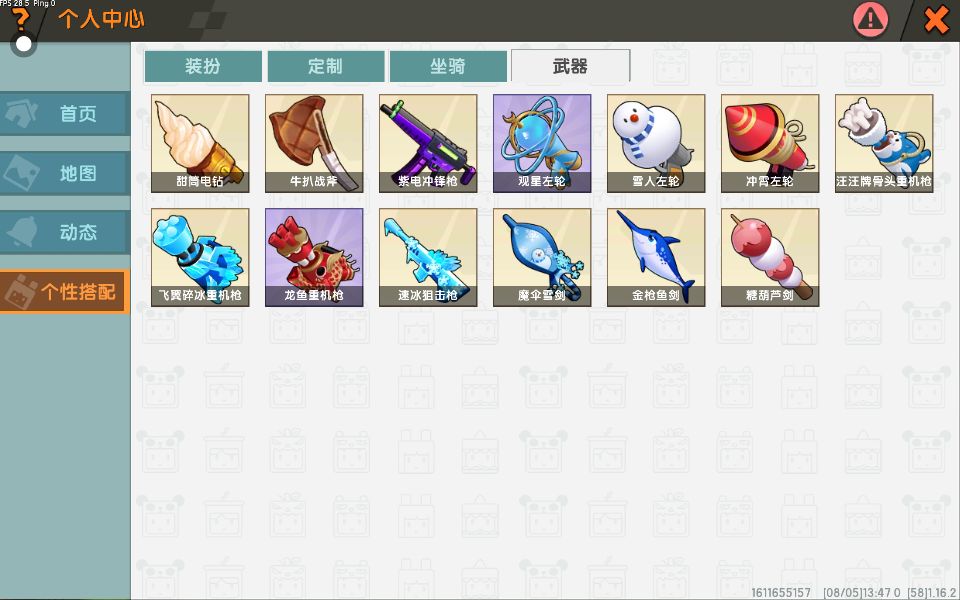Open the 动态 sidebar section
The width and height of the screenshot is (960, 600).
point(65,232)
